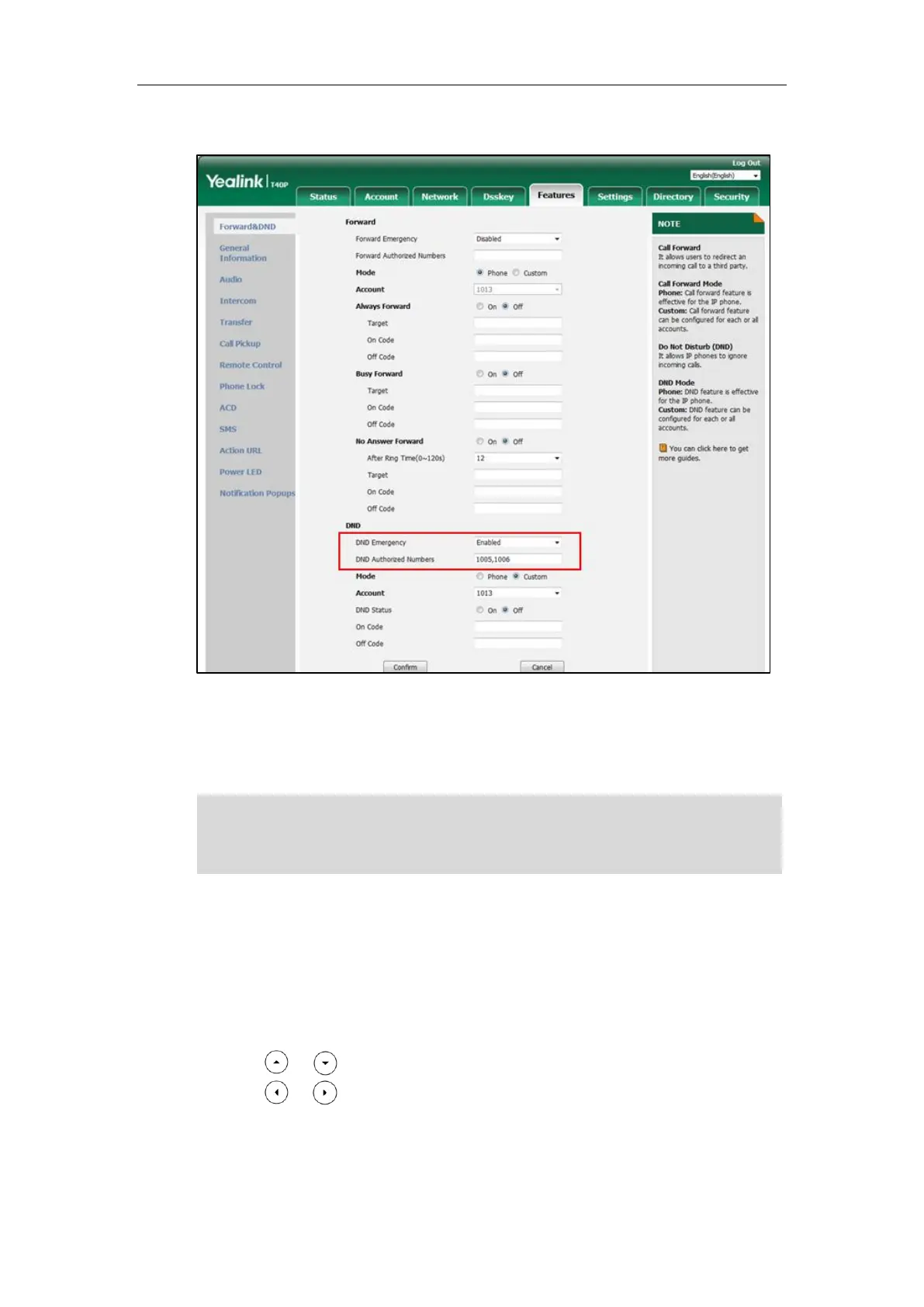Open the DND Account 1013 dropdown

click(x=517, y=593)
